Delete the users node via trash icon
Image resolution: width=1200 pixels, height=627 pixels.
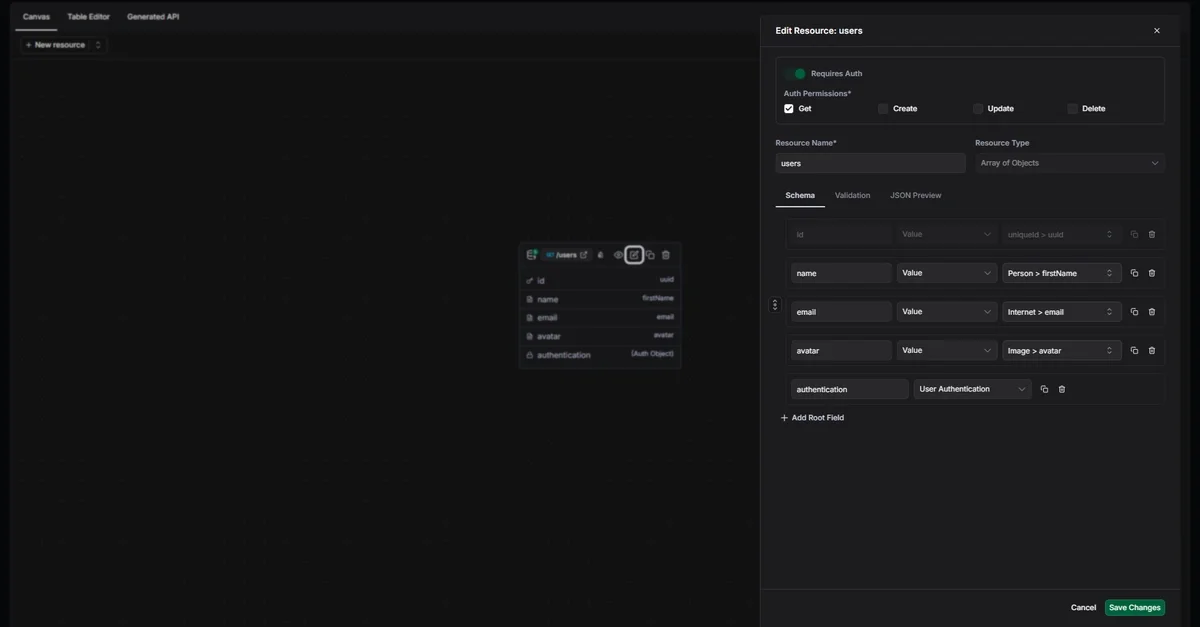(x=666, y=255)
